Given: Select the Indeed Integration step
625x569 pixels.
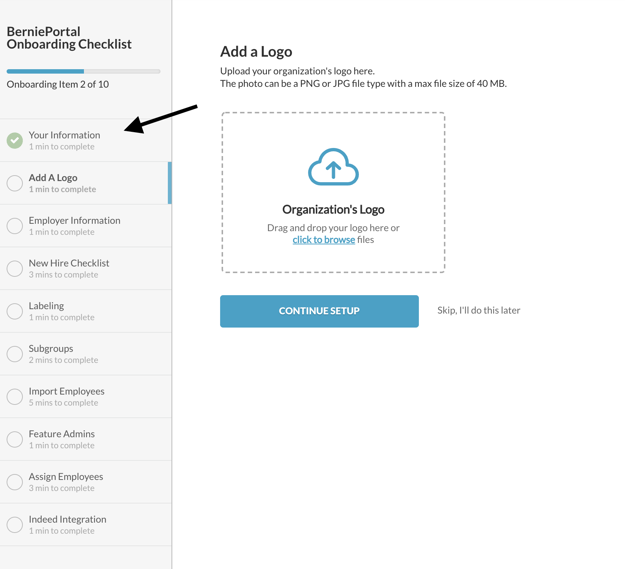Looking at the screenshot, I should (86, 524).
